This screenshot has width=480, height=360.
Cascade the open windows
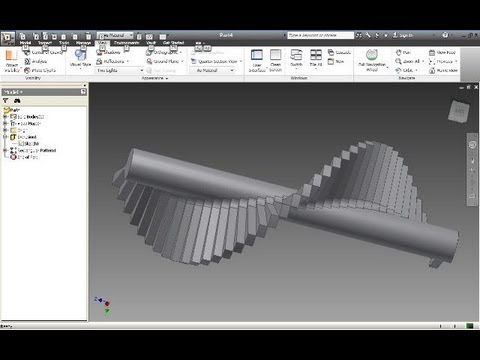click(x=339, y=52)
